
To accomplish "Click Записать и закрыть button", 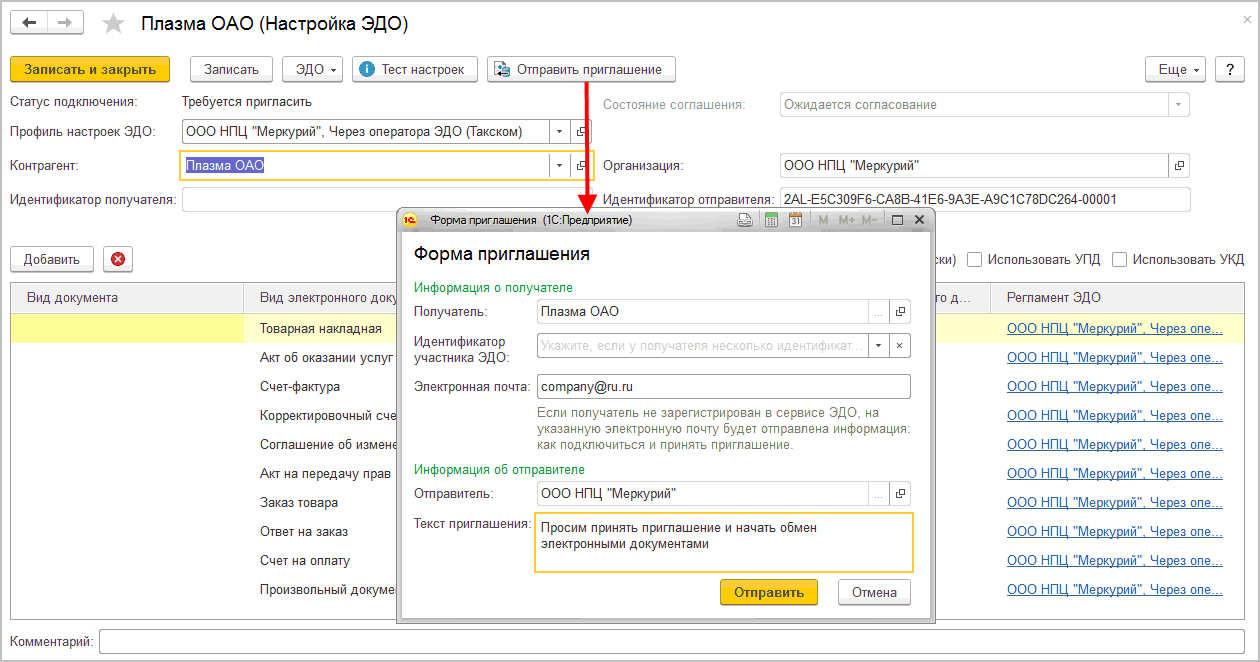I will (x=90, y=69).
